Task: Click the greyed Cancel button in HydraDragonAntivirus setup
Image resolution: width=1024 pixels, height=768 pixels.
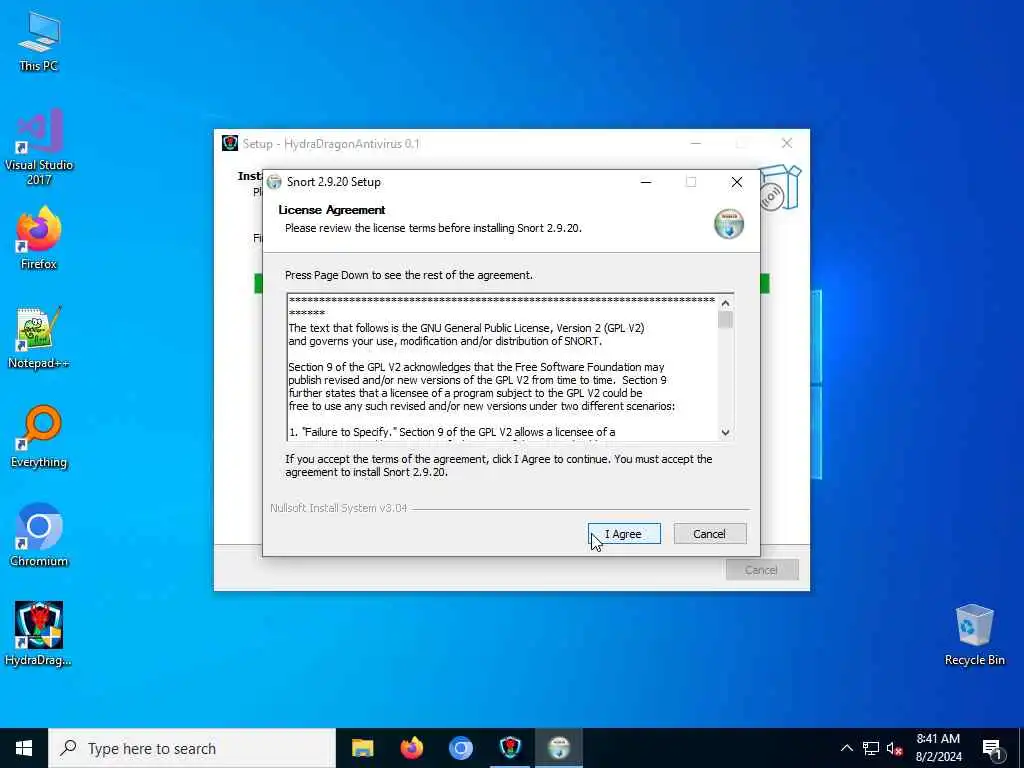Action: [x=761, y=569]
